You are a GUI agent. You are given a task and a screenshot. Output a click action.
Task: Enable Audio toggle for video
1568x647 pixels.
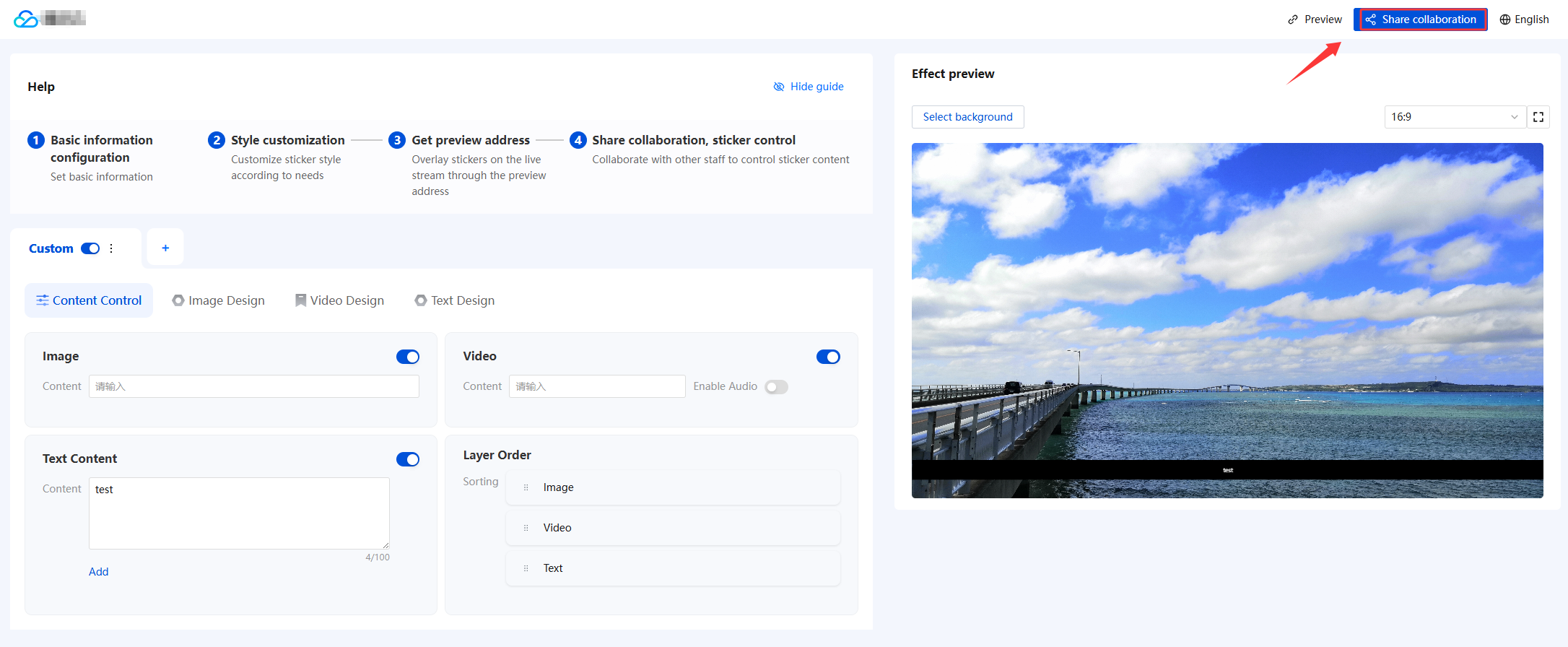coord(776,387)
